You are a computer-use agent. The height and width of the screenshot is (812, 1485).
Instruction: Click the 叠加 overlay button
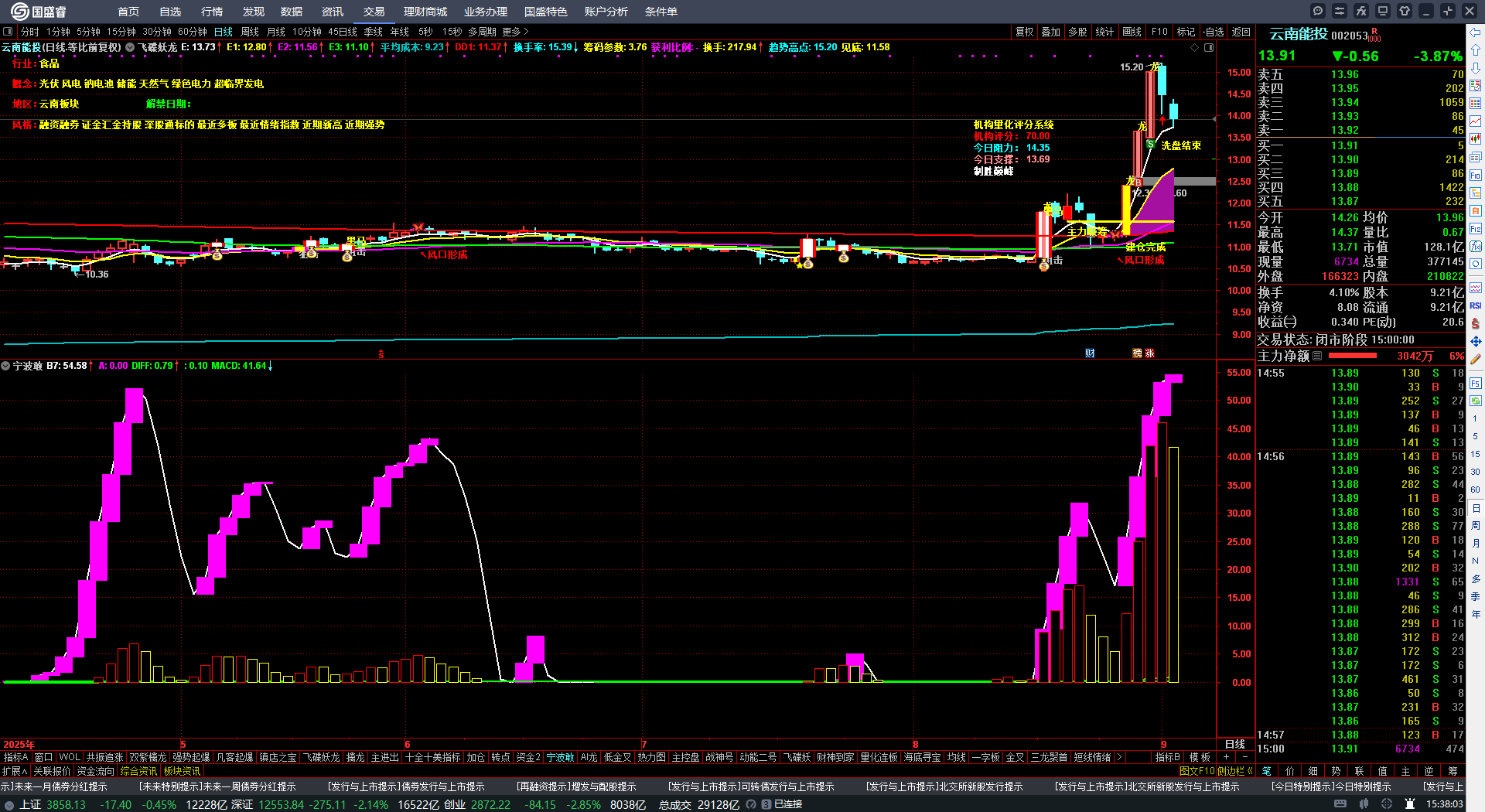click(1051, 32)
